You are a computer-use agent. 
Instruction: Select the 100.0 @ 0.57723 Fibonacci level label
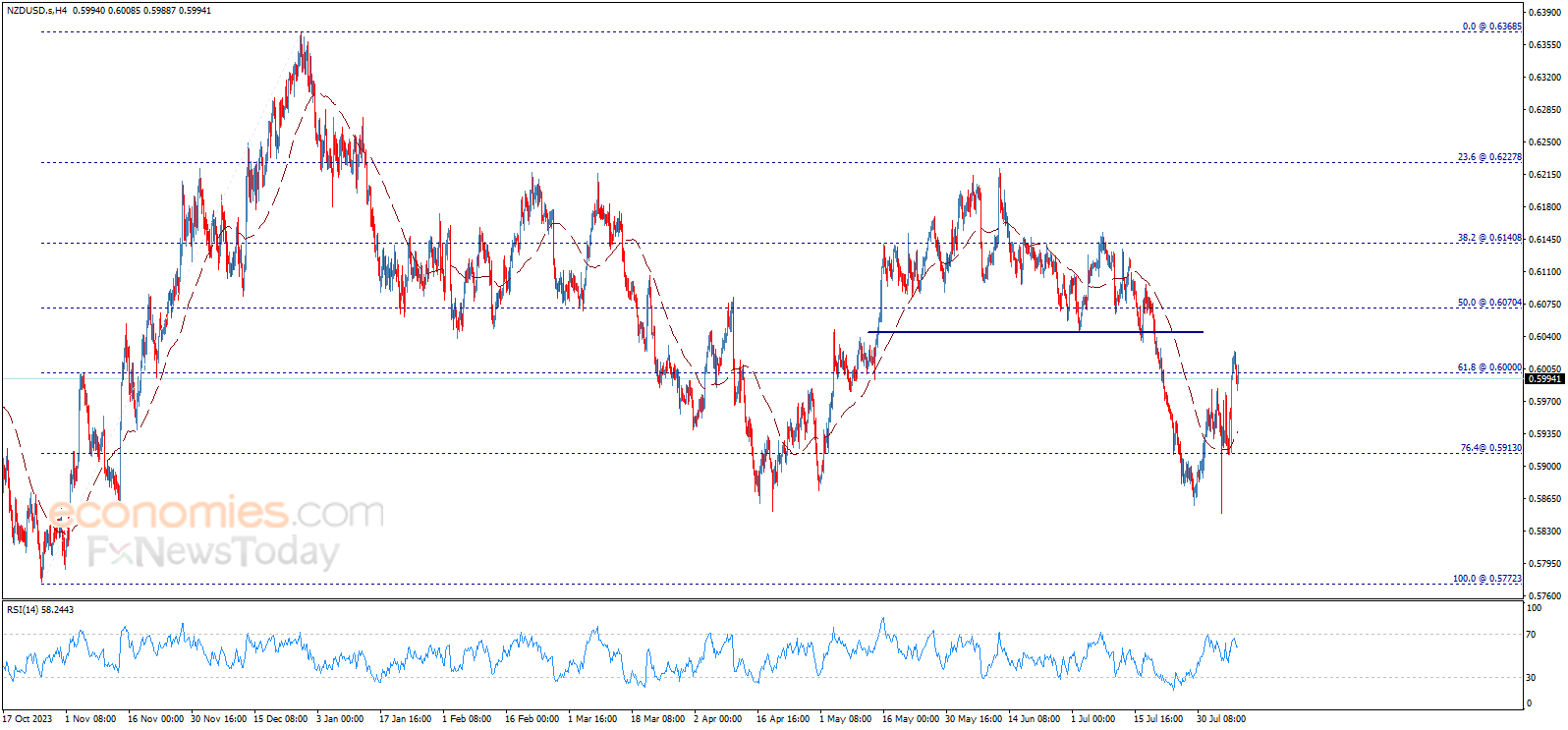1487,579
